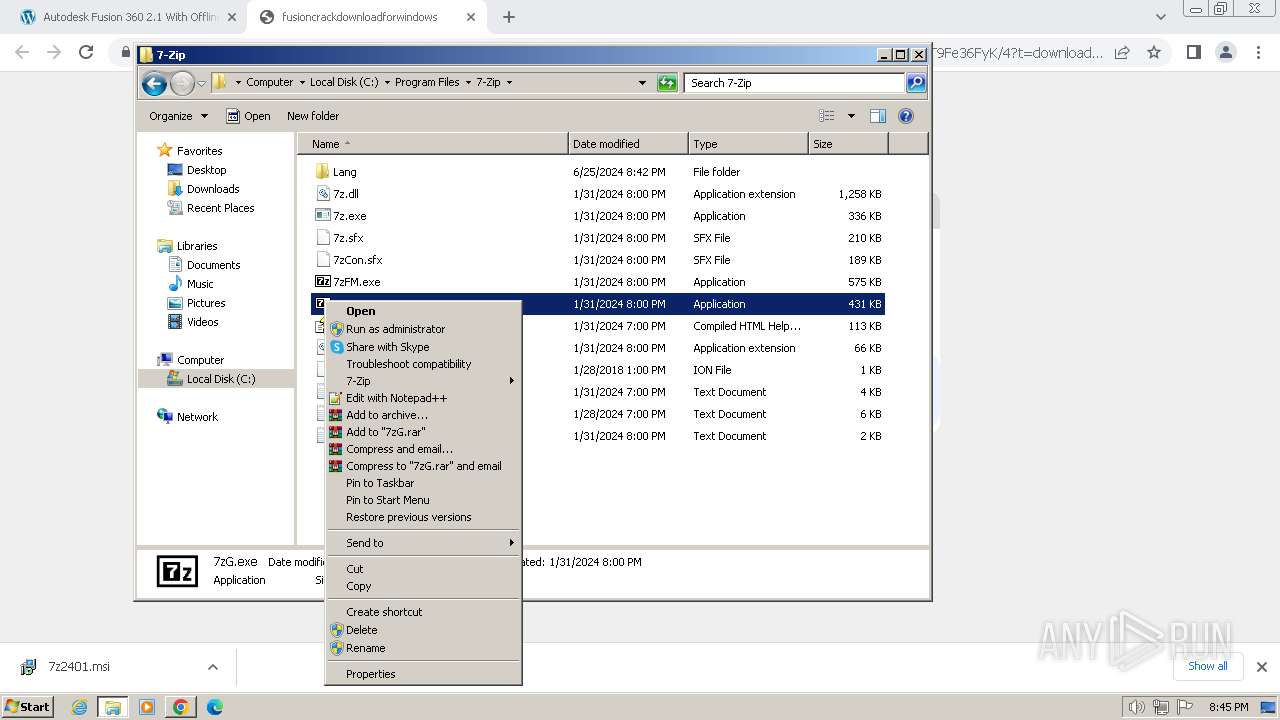Toggle the preview pane icon
Screen dimensions: 1280x720
click(878, 116)
